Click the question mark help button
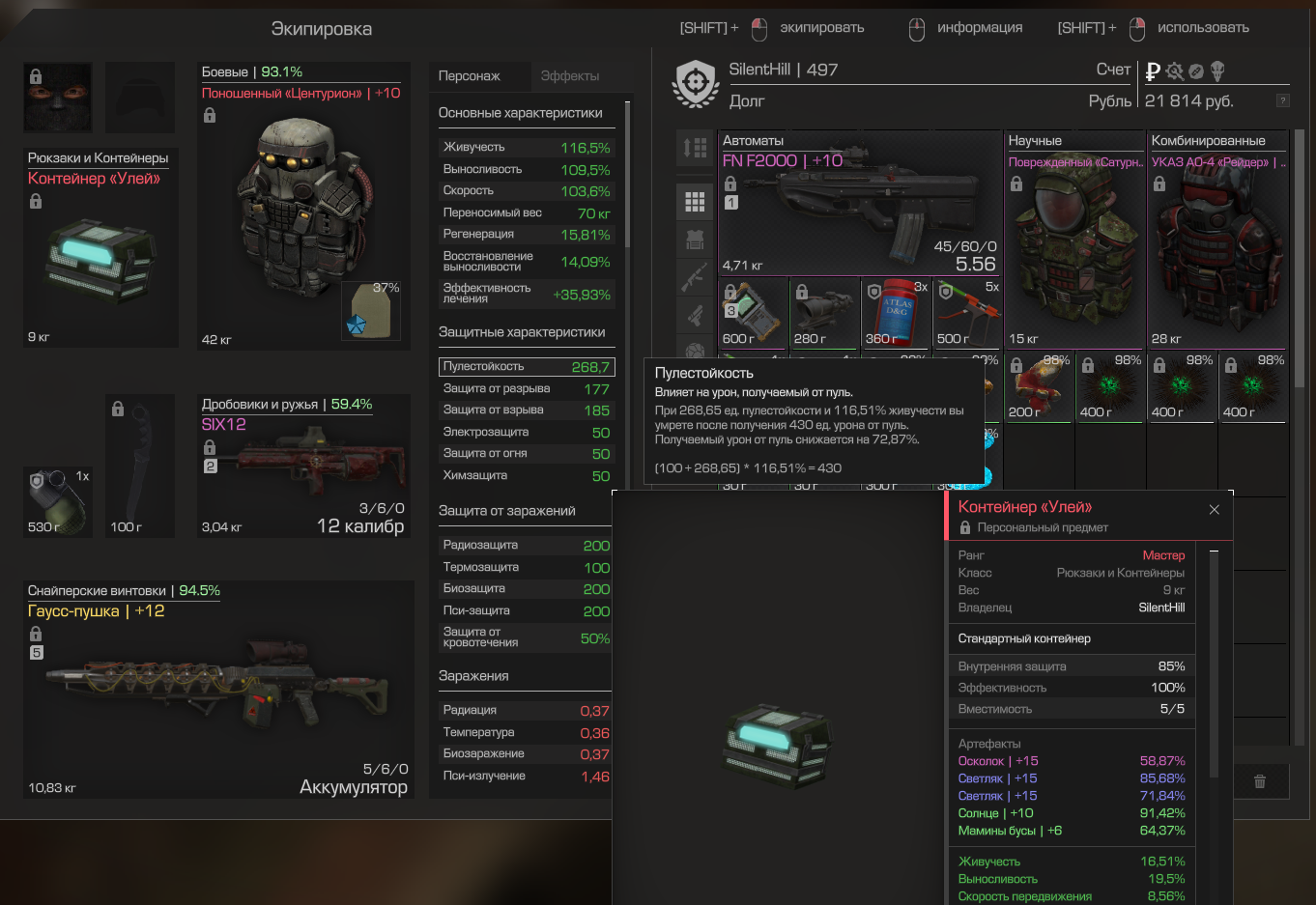1316x905 pixels. (1283, 100)
